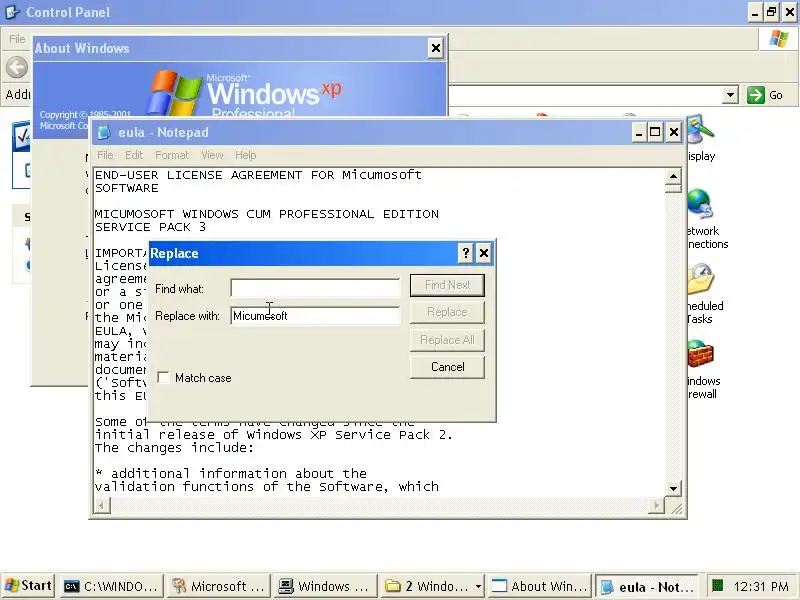Open the Control Panel File menu
The image size is (800, 600).
(x=17, y=39)
